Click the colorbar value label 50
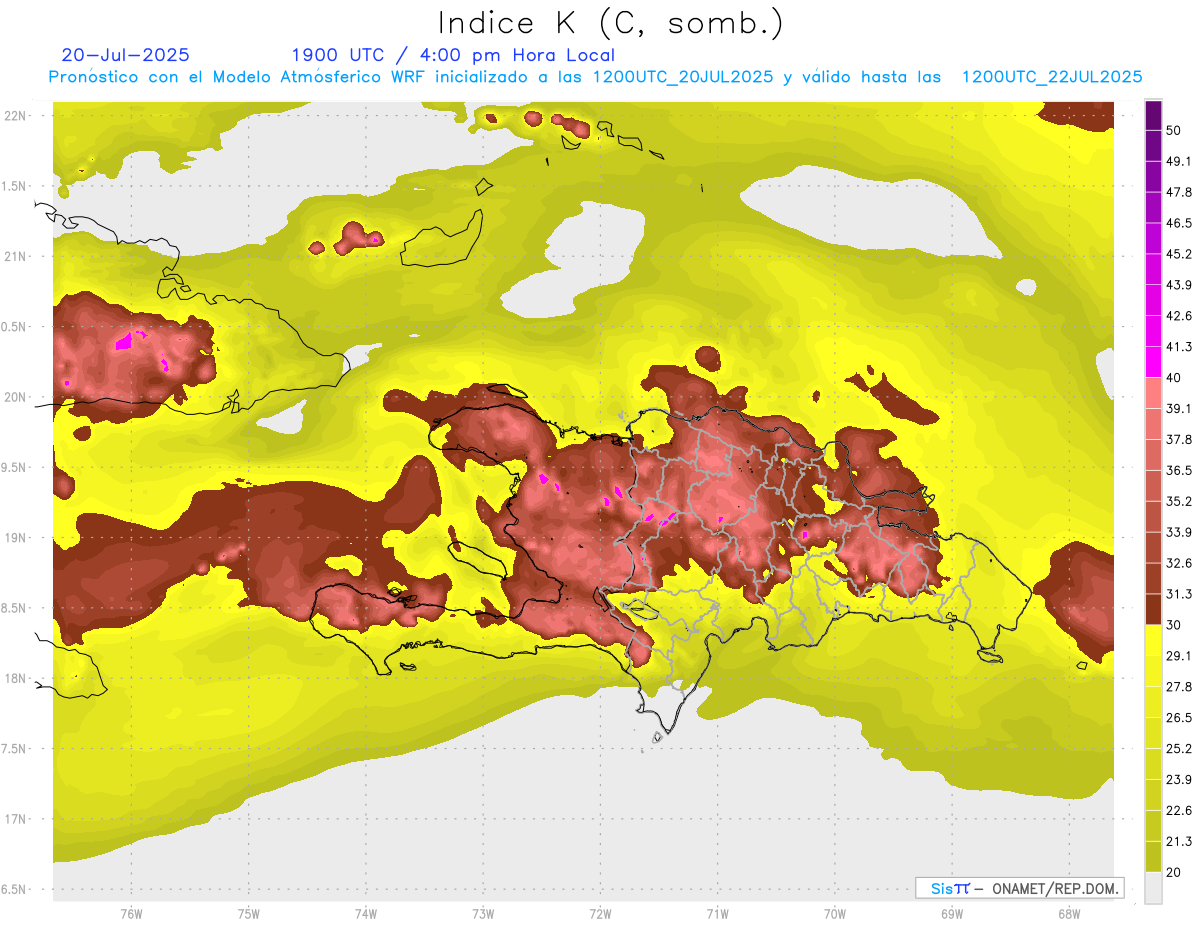 (1173, 130)
